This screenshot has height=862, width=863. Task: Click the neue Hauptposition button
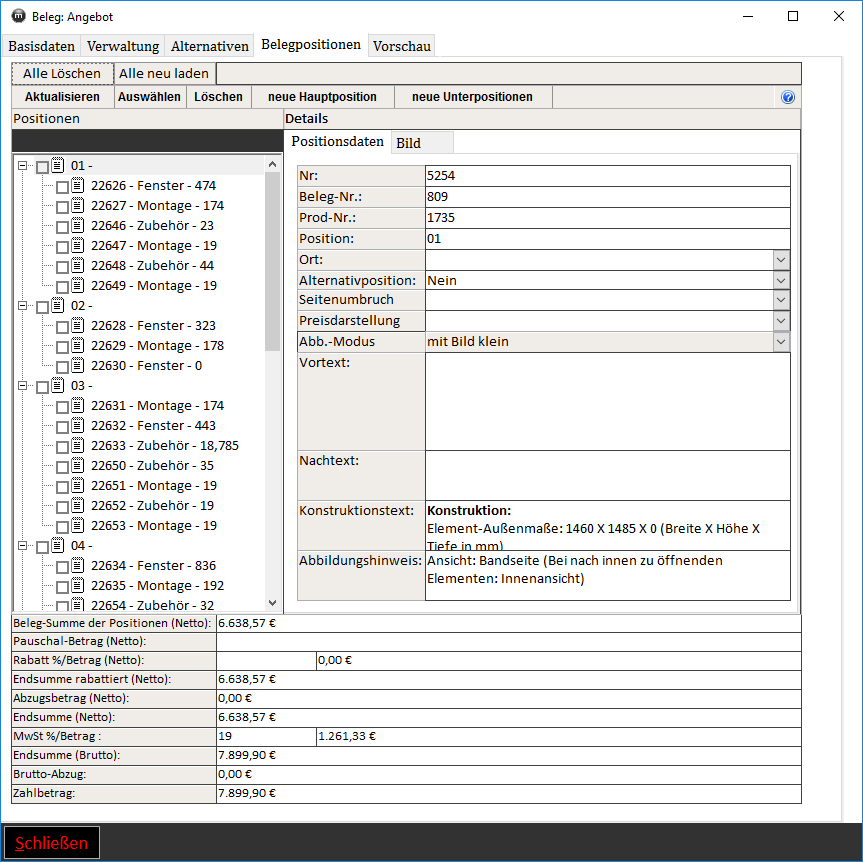pyautogui.click(x=322, y=97)
